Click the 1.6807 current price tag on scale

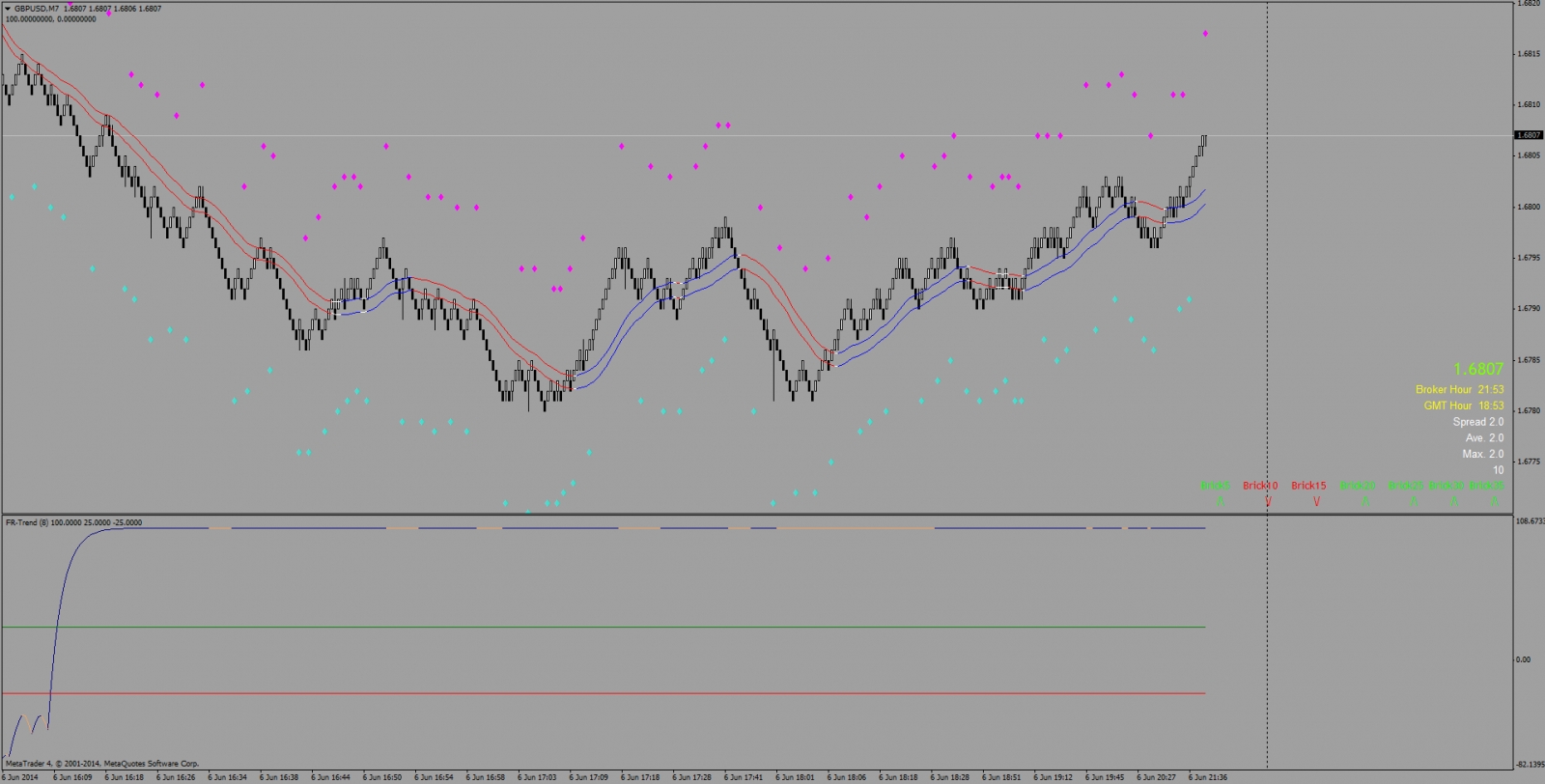[x=1529, y=135]
